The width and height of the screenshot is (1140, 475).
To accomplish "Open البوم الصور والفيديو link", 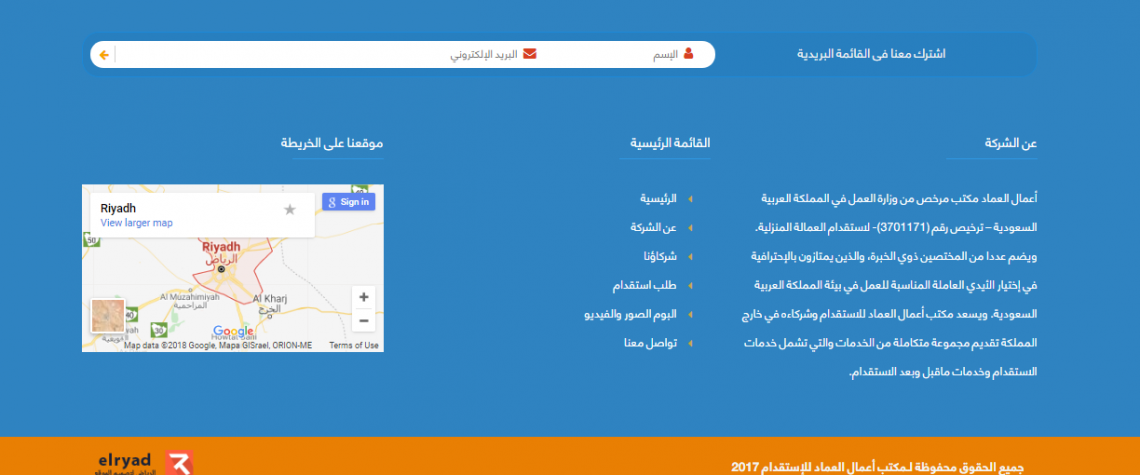I will [x=630, y=314].
